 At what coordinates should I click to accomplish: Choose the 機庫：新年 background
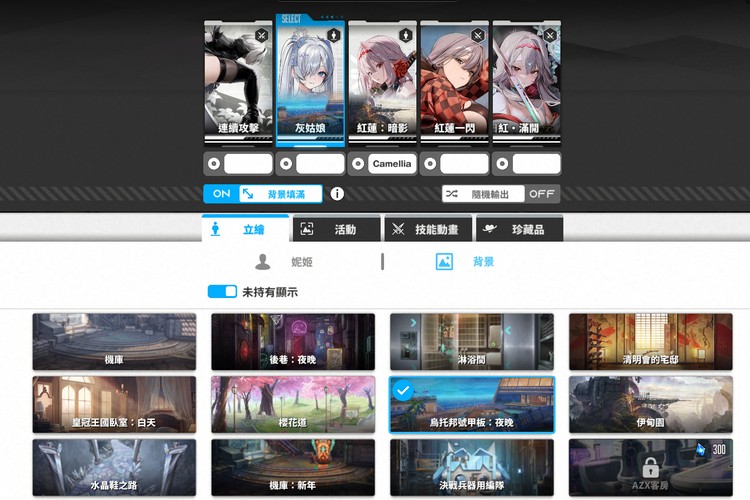pos(293,467)
